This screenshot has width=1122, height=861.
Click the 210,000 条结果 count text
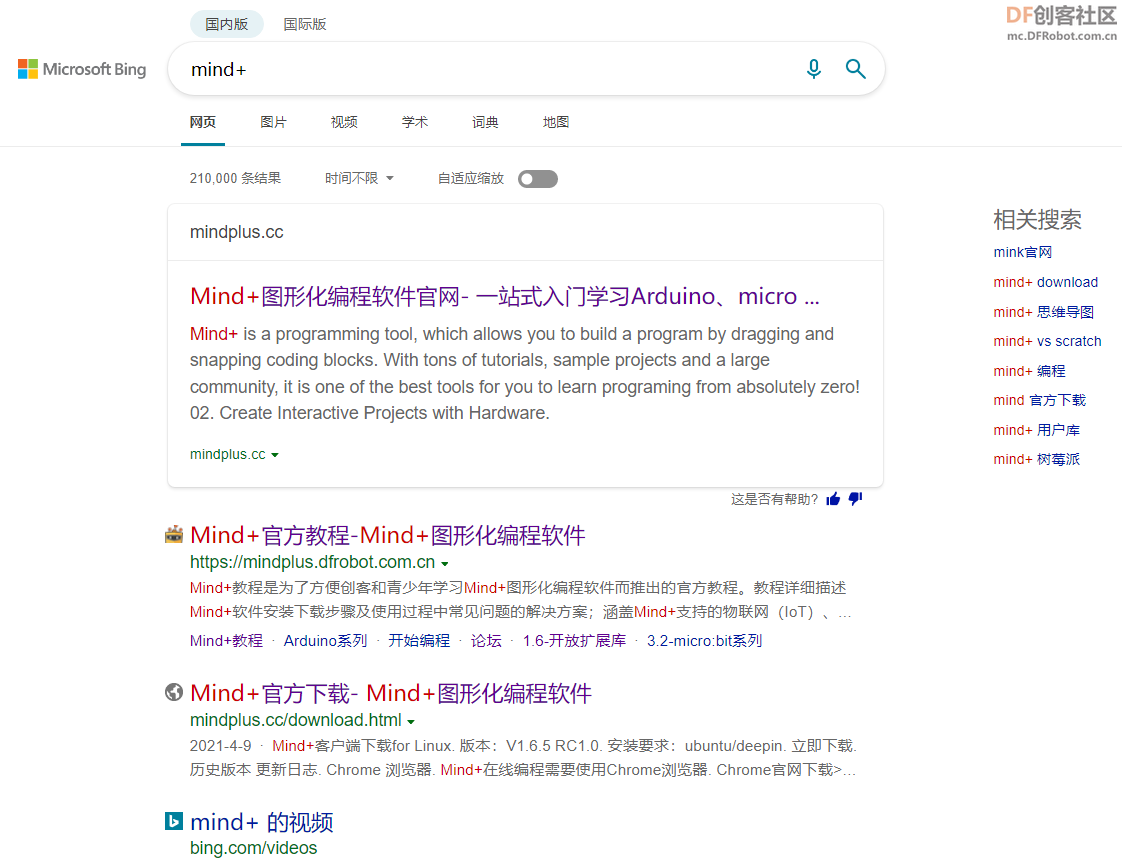pos(235,178)
